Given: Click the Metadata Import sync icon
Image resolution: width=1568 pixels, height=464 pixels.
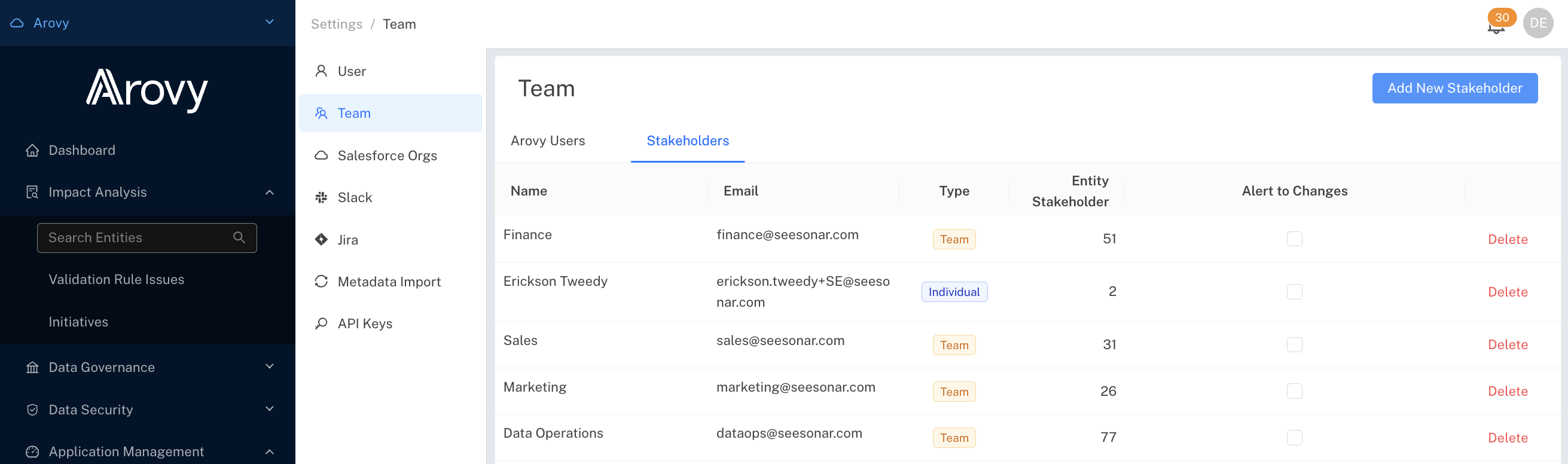Looking at the screenshot, I should click(x=321, y=281).
